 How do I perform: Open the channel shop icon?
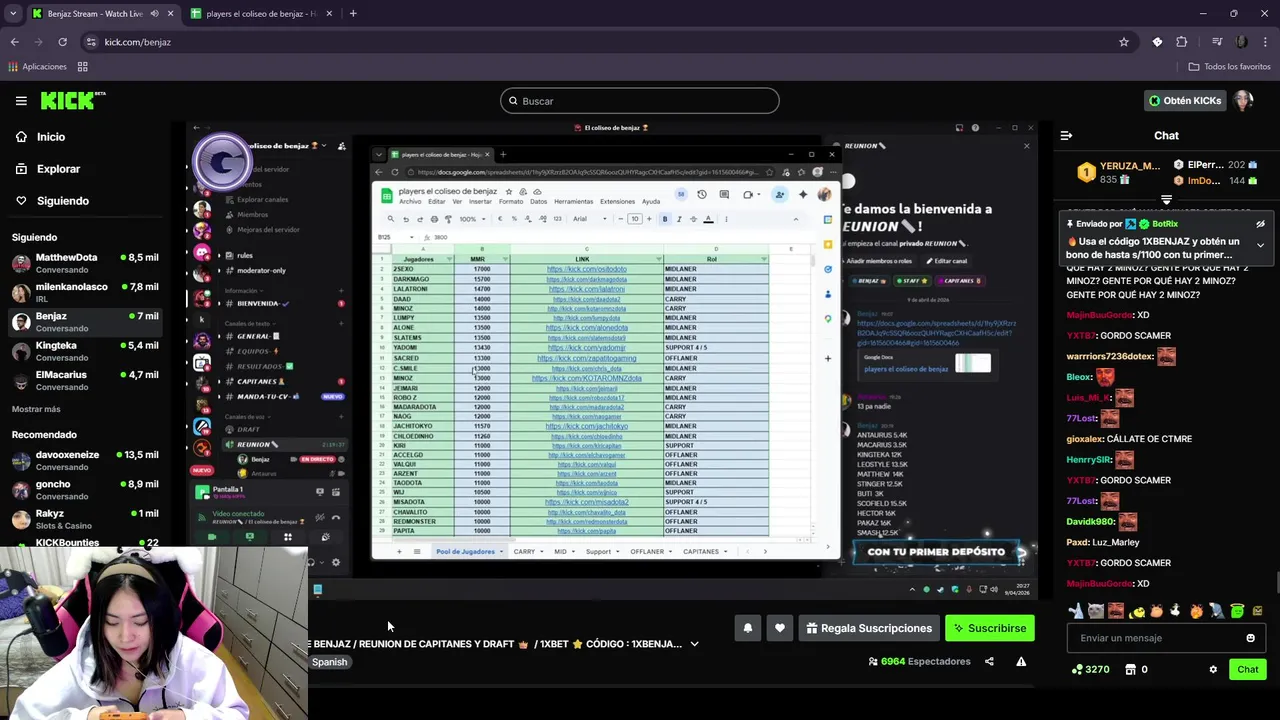click(1130, 669)
